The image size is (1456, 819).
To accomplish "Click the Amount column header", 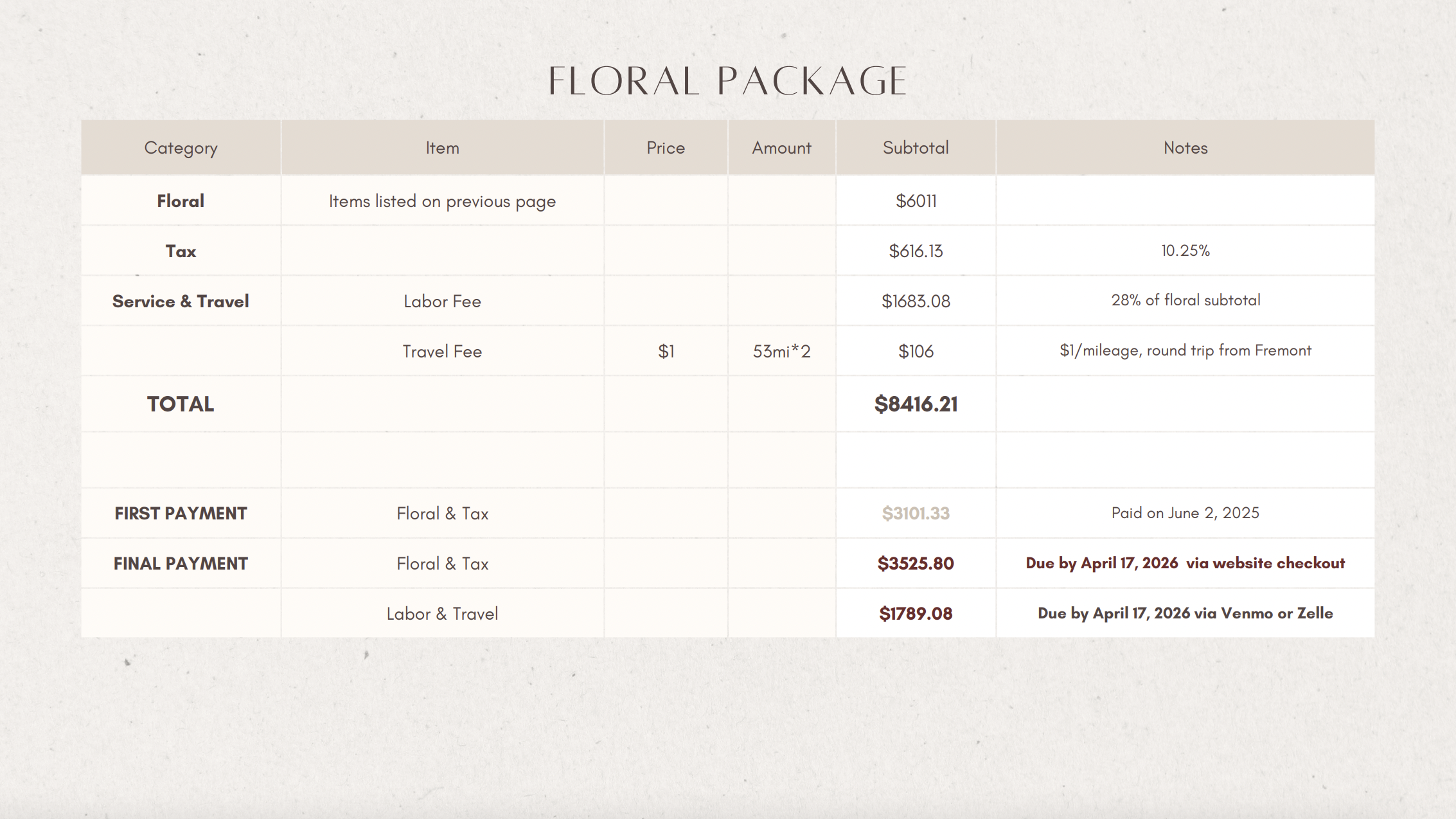I will tap(781, 148).
